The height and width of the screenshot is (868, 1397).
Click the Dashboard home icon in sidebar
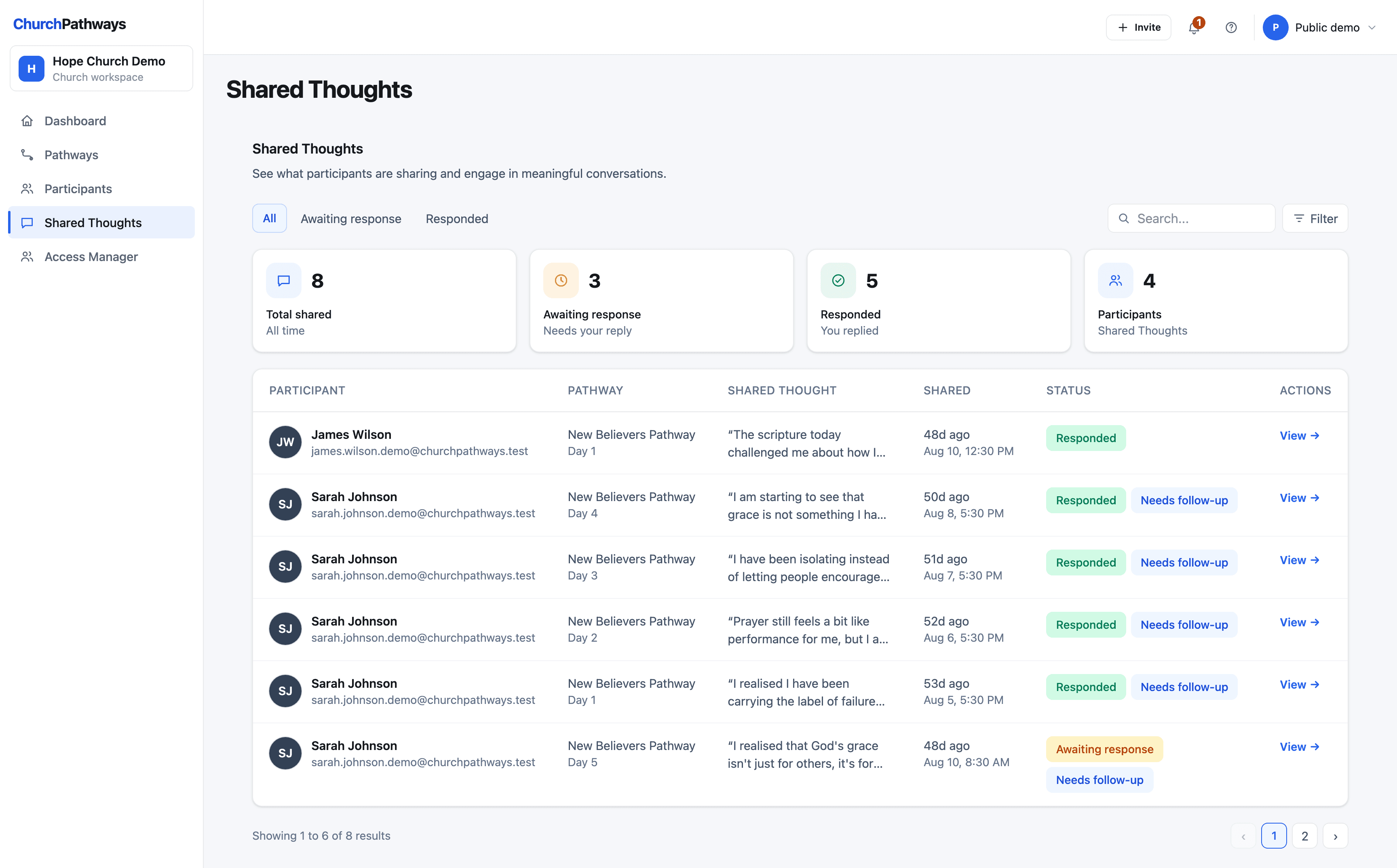(27, 120)
